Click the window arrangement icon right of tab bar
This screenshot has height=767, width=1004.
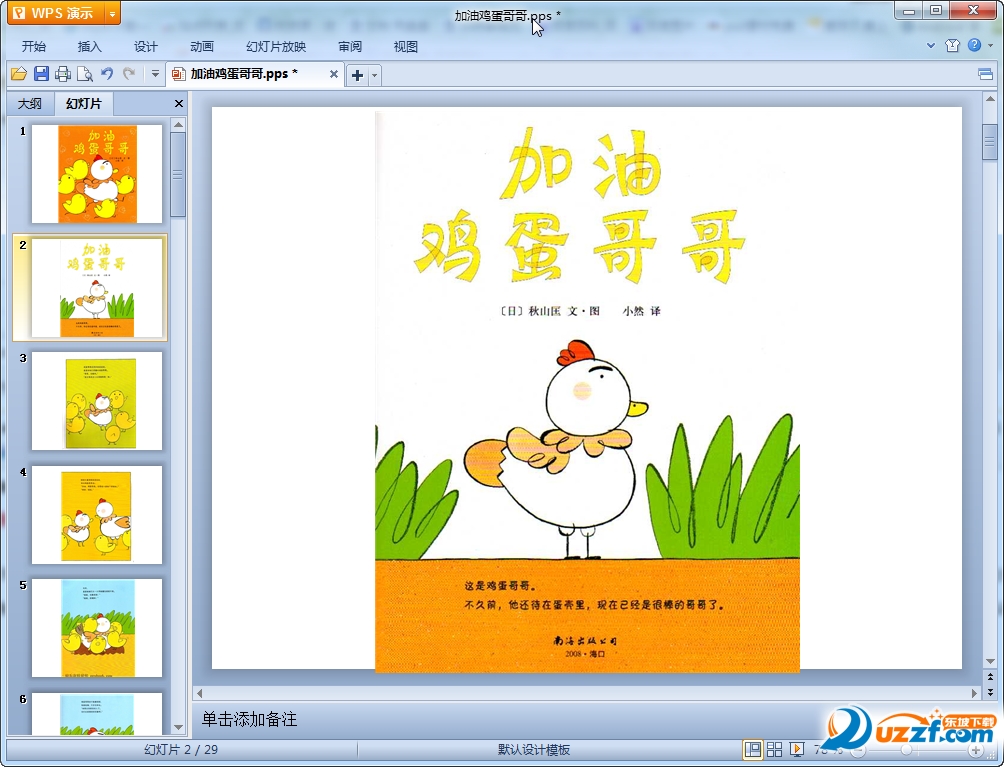[985, 74]
